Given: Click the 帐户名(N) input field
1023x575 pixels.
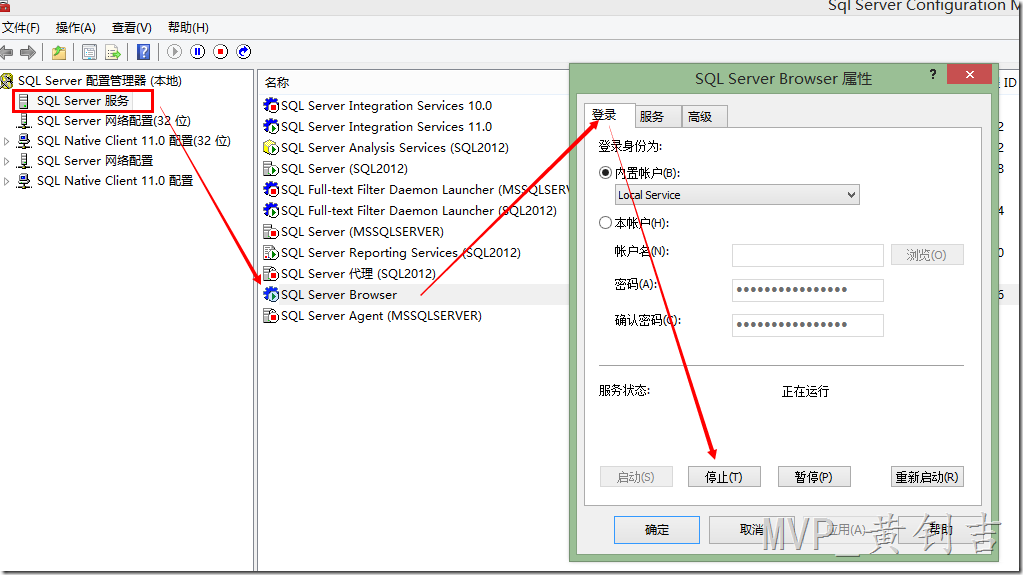Looking at the screenshot, I should (x=808, y=255).
